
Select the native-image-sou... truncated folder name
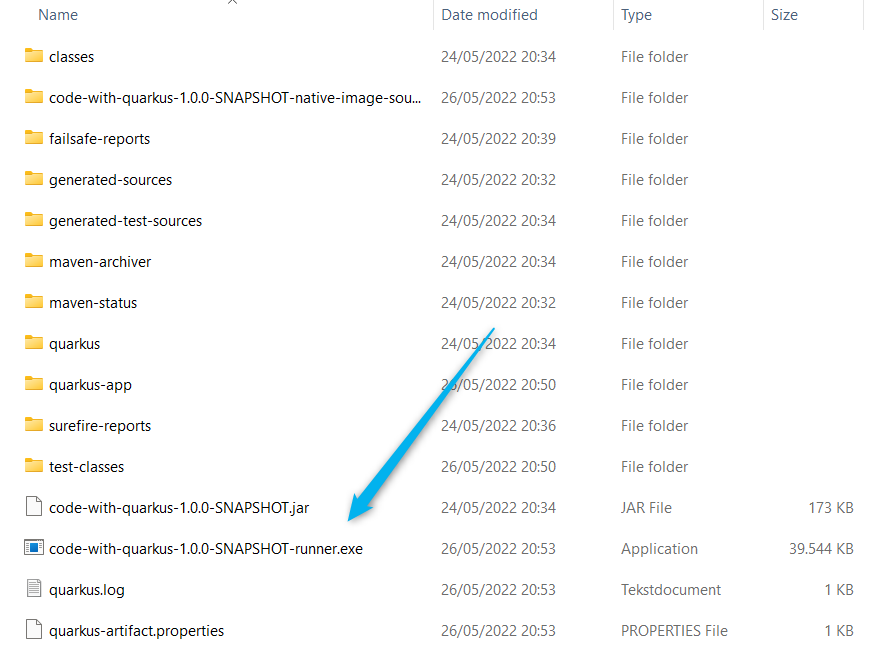click(x=235, y=98)
